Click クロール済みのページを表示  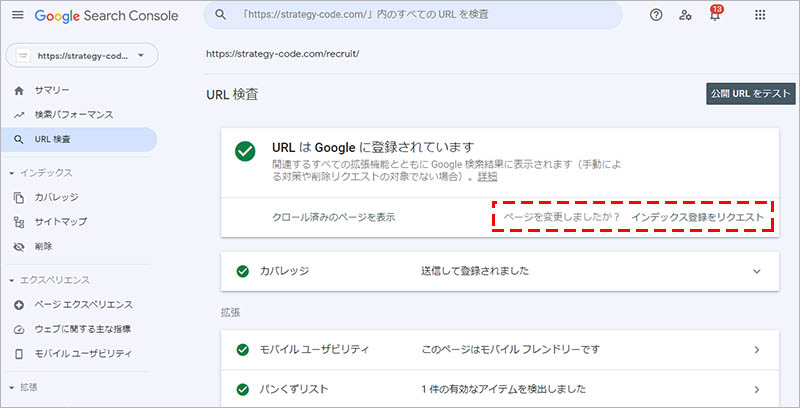click(x=333, y=217)
